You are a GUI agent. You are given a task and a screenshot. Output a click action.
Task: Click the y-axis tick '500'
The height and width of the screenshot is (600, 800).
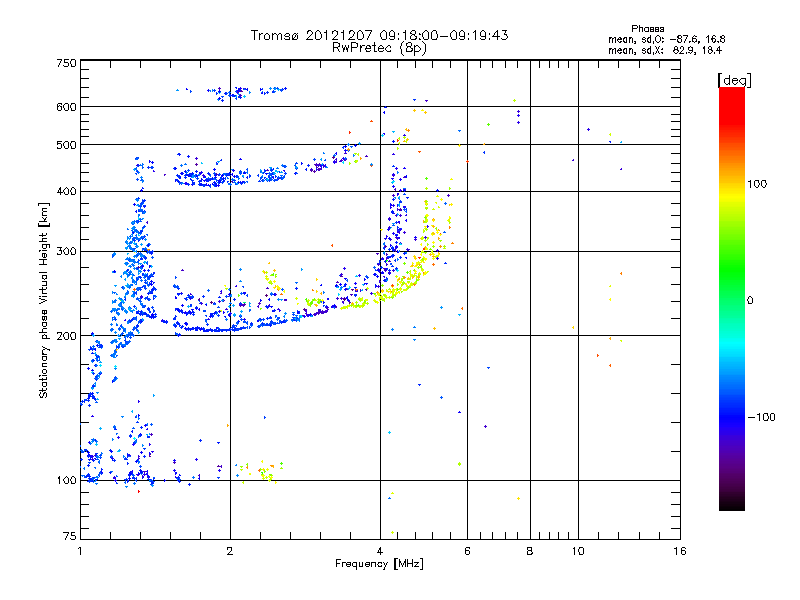[66, 145]
